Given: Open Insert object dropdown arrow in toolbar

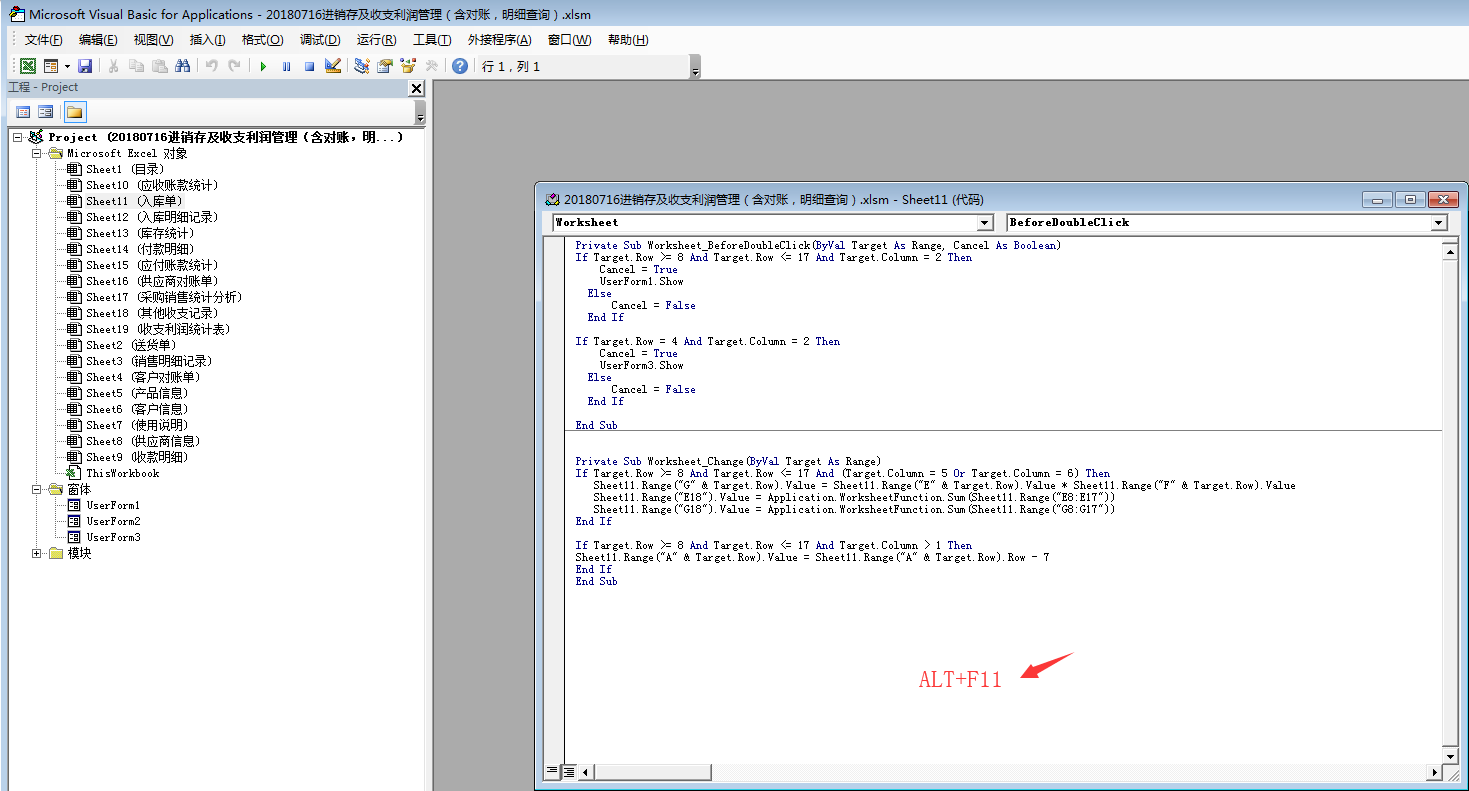Looking at the screenshot, I should (67, 66).
